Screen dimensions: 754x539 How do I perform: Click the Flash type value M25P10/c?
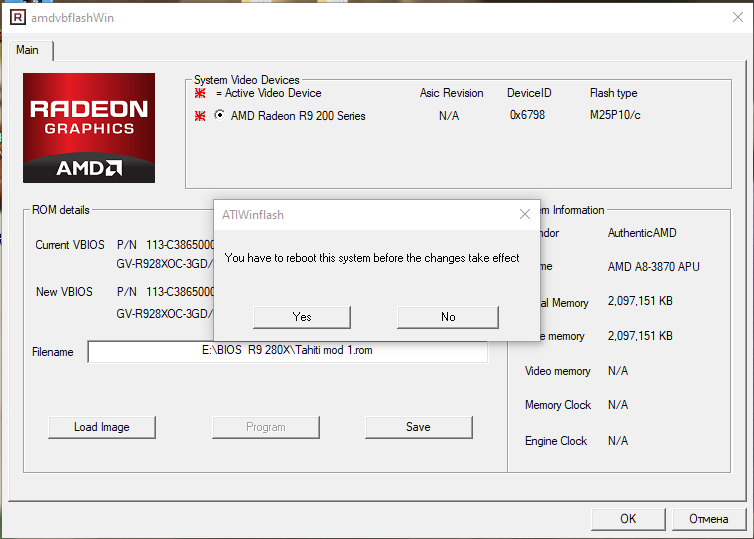pos(615,115)
